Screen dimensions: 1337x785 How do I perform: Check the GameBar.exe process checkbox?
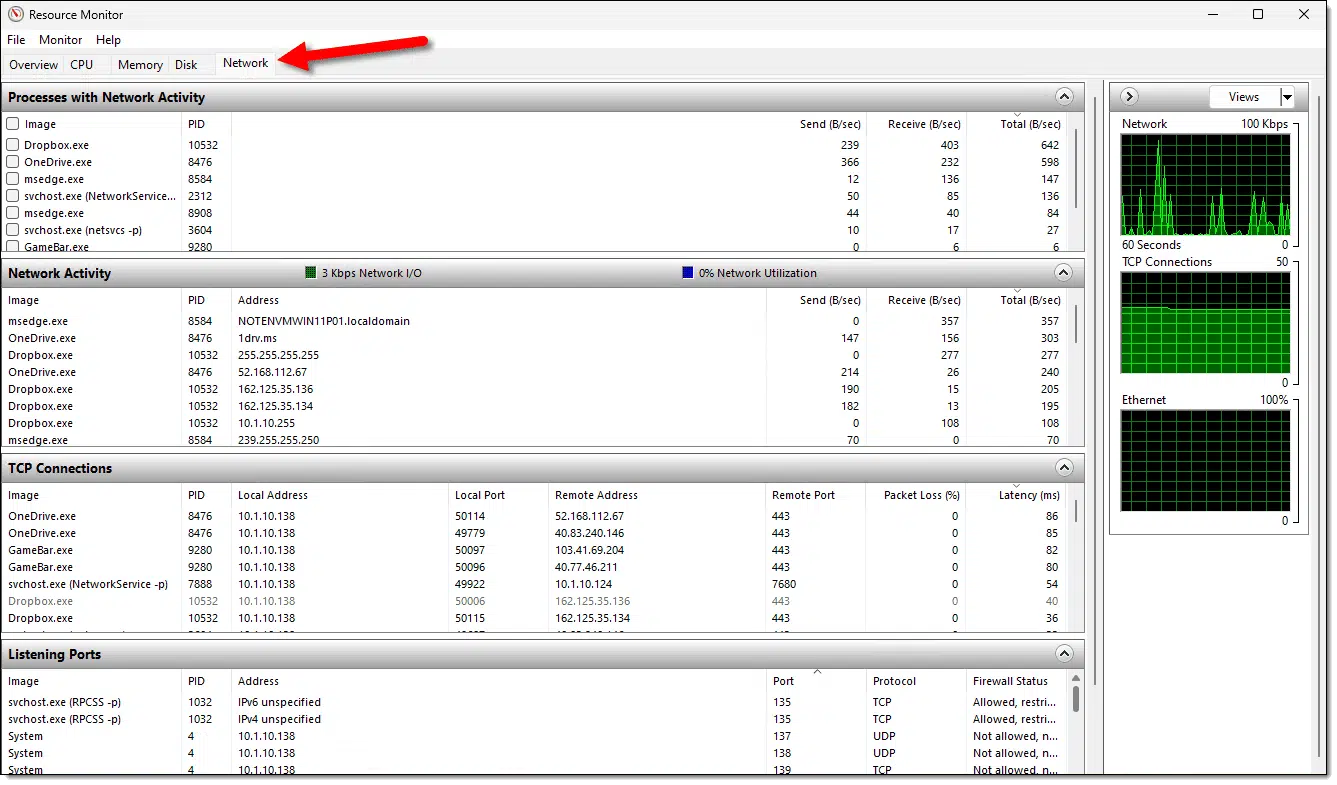[13, 246]
